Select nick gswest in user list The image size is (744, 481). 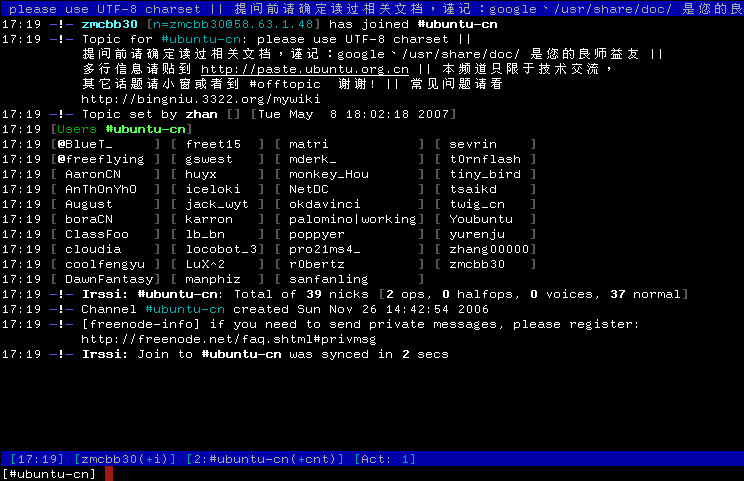tap(209, 159)
